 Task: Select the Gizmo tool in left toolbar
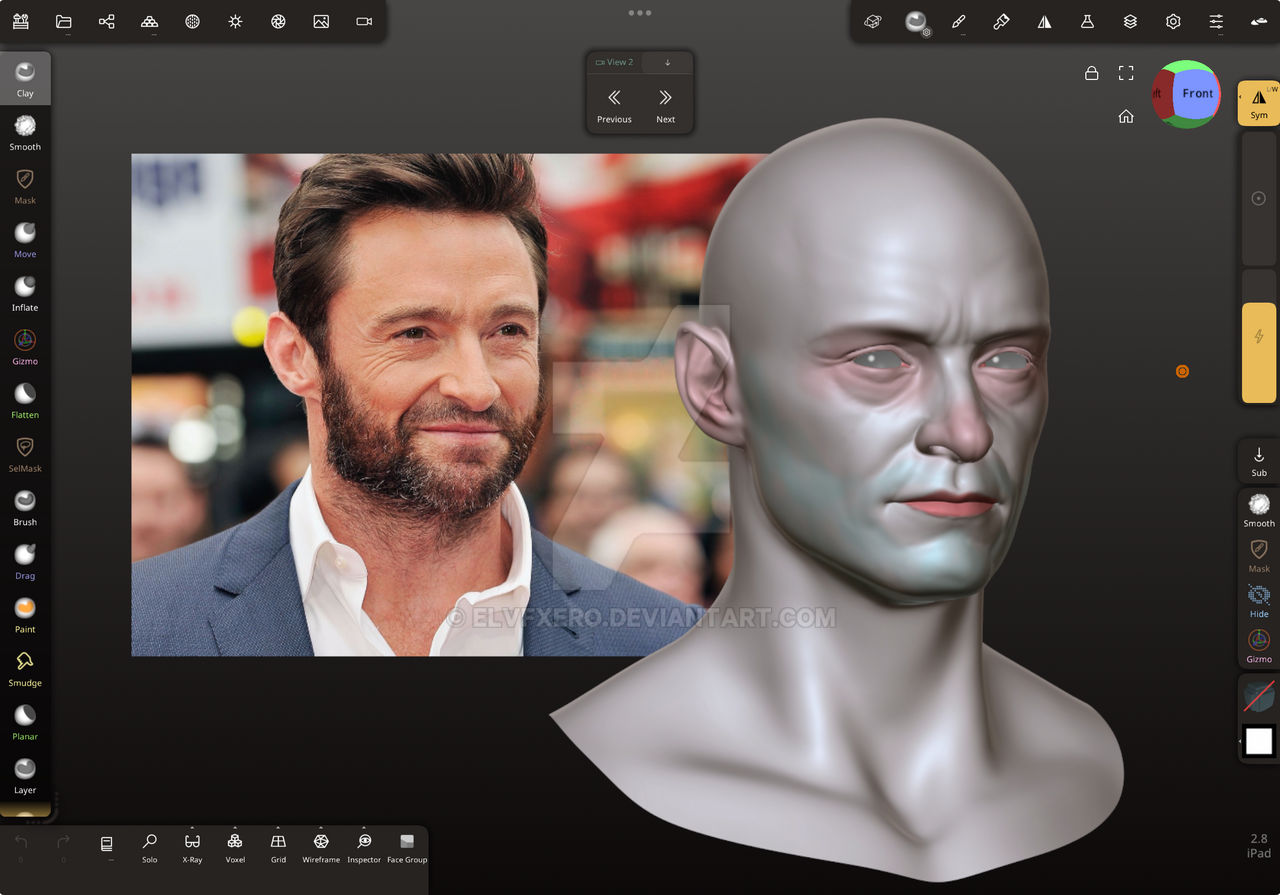[25, 347]
